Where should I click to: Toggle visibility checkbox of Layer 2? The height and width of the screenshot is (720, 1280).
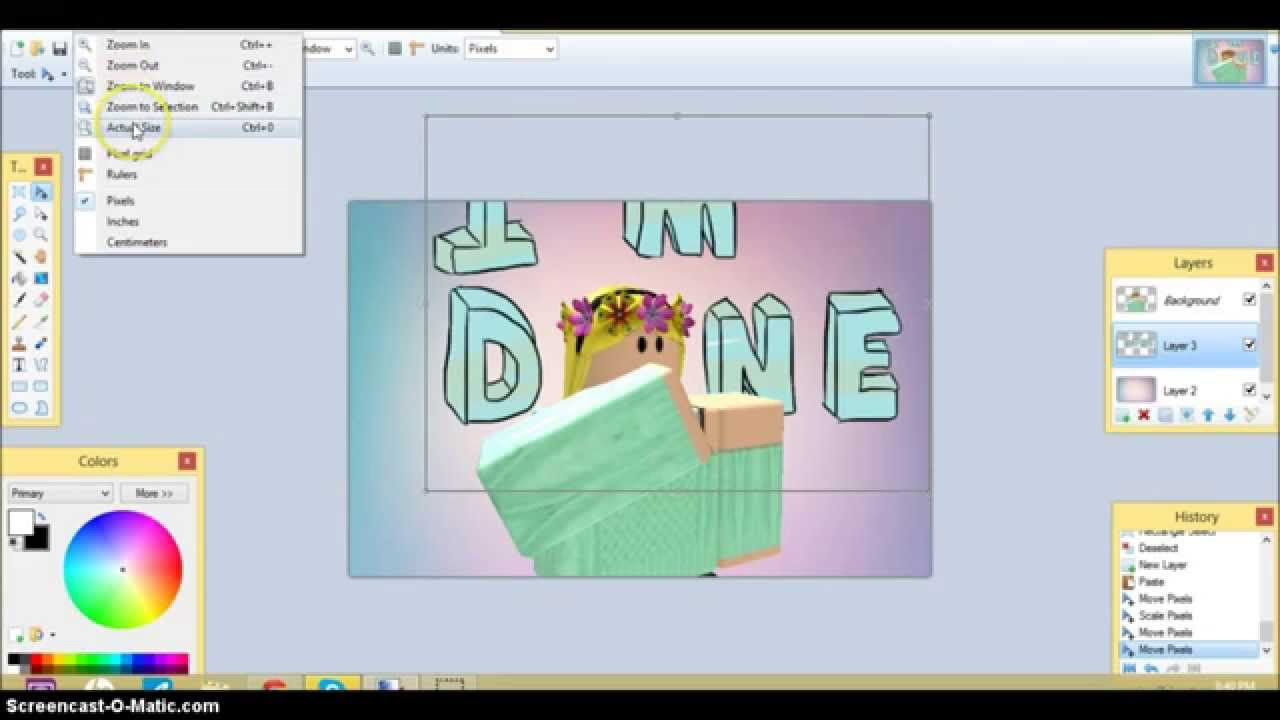tap(1249, 389)
